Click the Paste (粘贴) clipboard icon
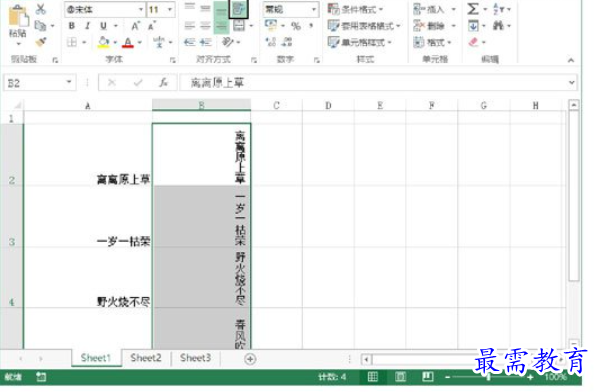596x392 pixels. coord(17,16)
